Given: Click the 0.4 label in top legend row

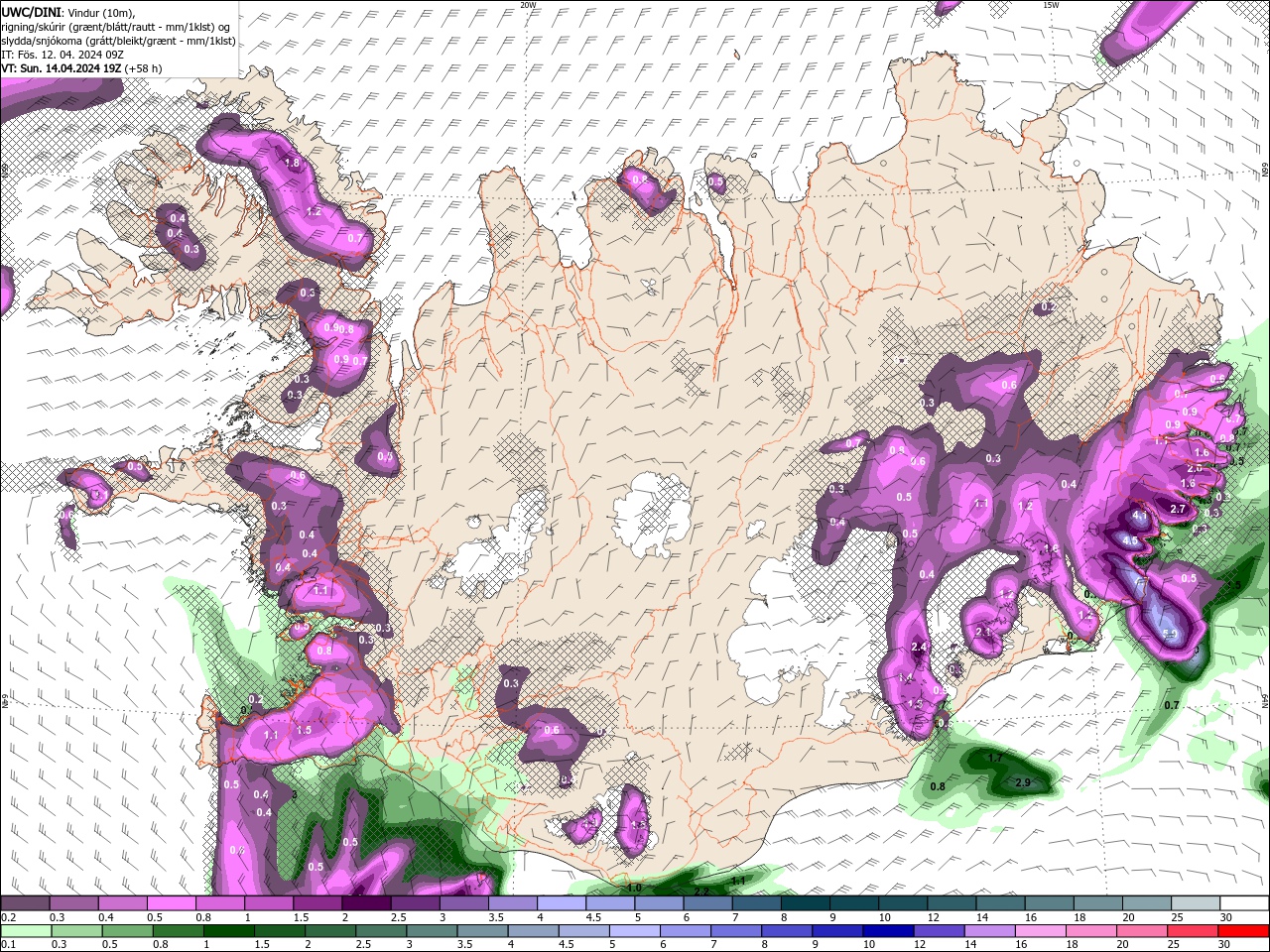Looking at the screenshot, I should (x=106, y=917).
